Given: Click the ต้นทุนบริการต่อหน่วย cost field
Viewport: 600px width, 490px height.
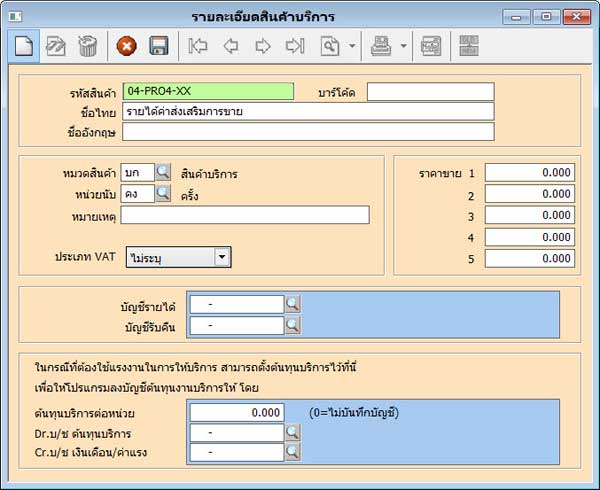Looking at the screenshot, I should coord(237,413).
